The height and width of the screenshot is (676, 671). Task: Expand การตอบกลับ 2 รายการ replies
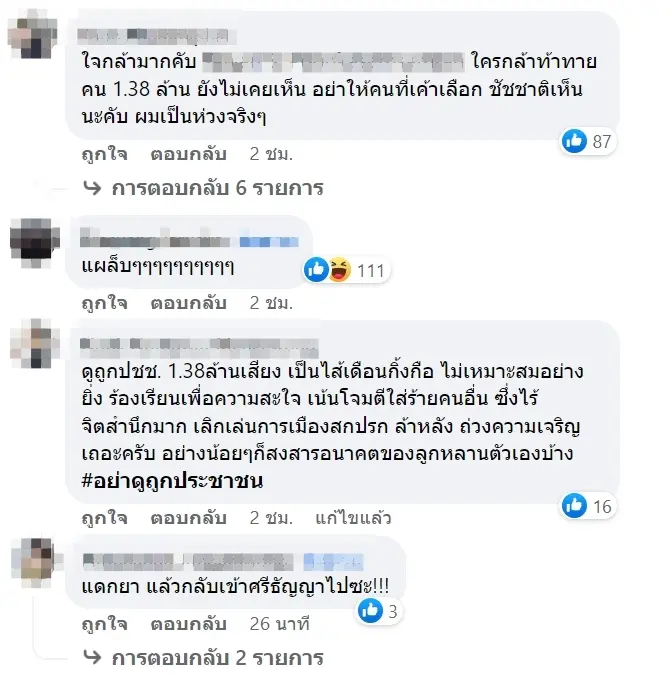coord(203,658)
